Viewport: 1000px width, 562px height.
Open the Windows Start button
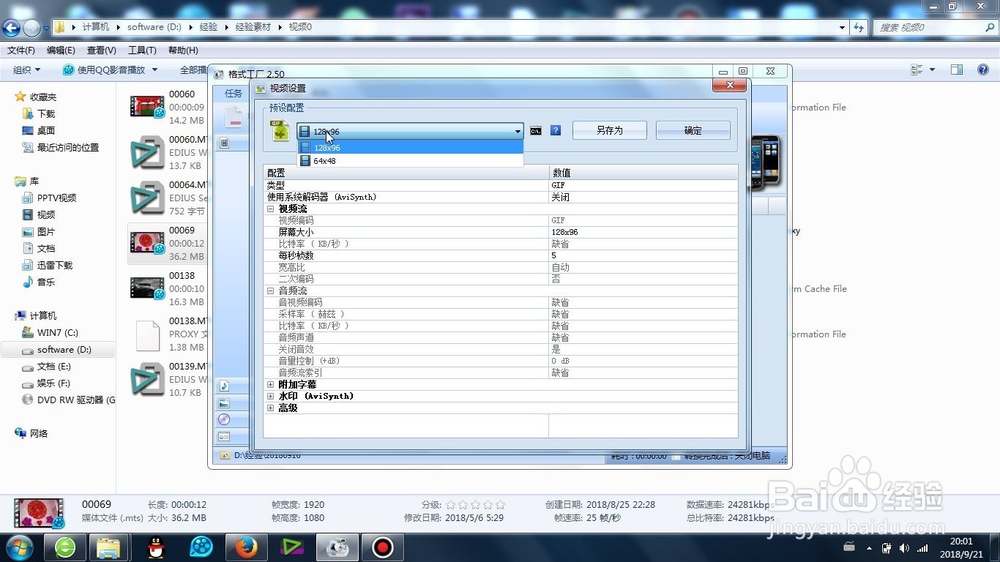[20, 548]
